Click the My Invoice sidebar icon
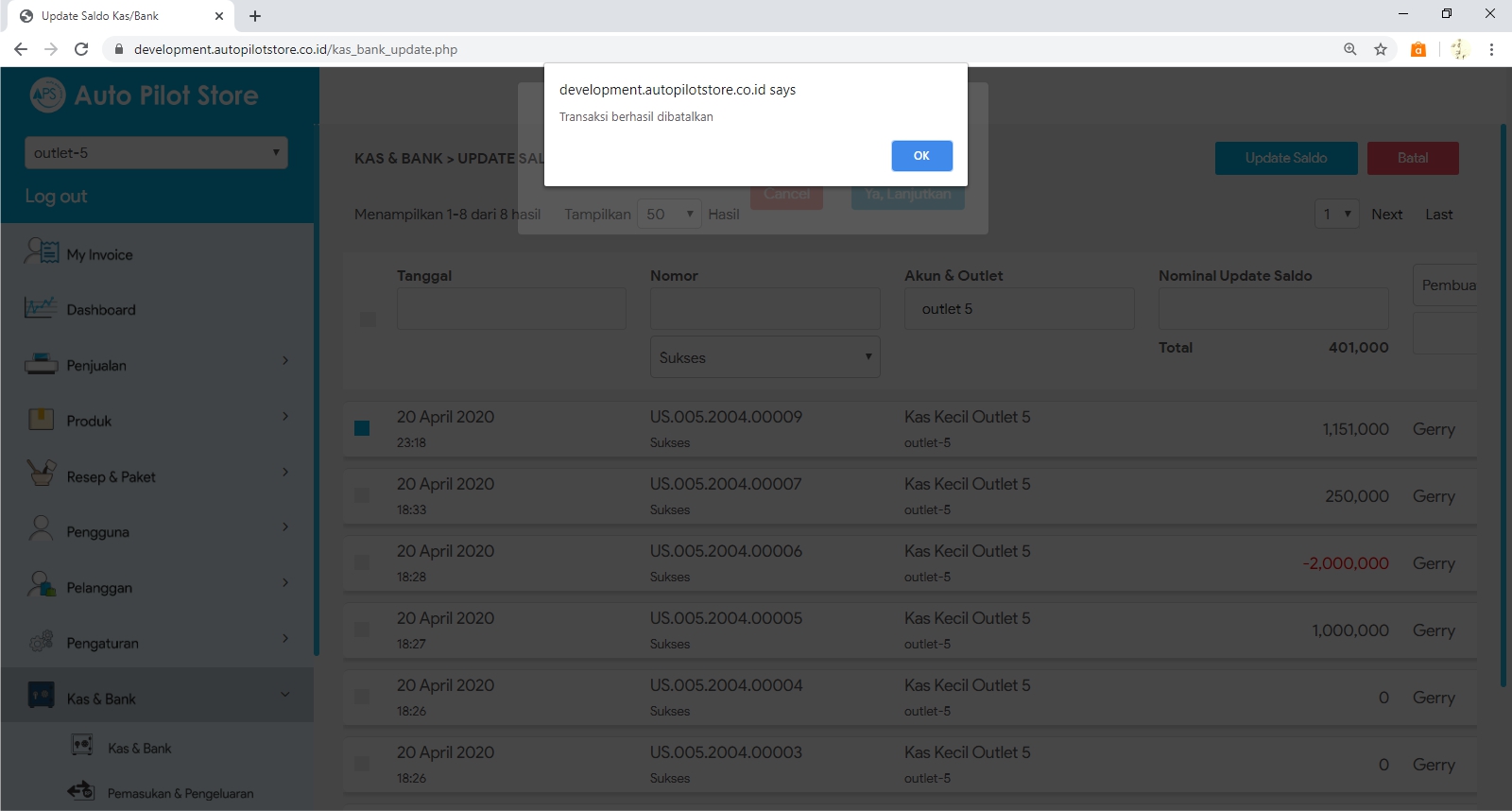This screenshot has width=1512, height=811. click(x=42, y=252)
